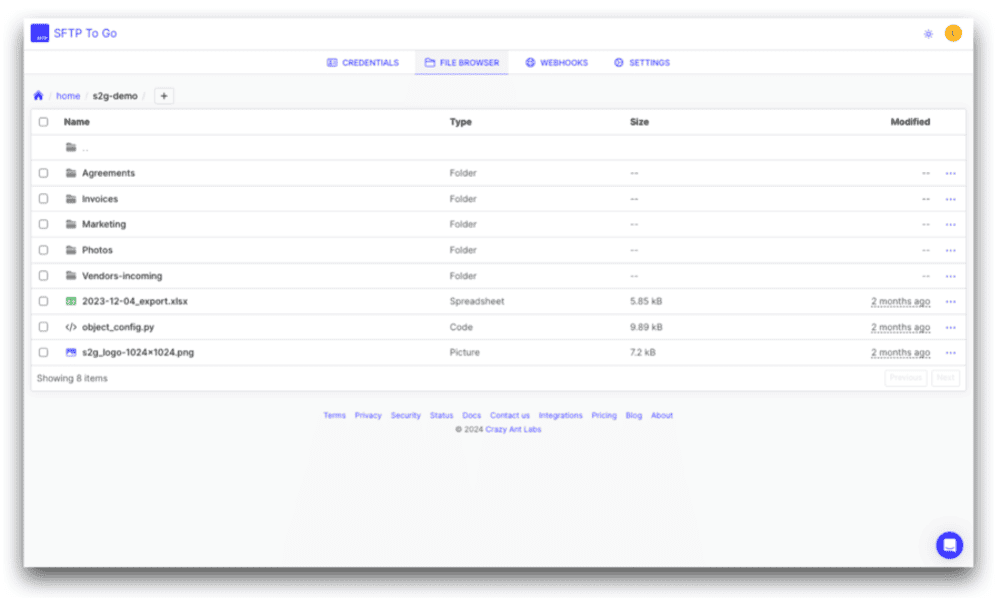This screenshot has width=1000, height=598.
Task: Open the About footer link
Action: pos(662,415)
